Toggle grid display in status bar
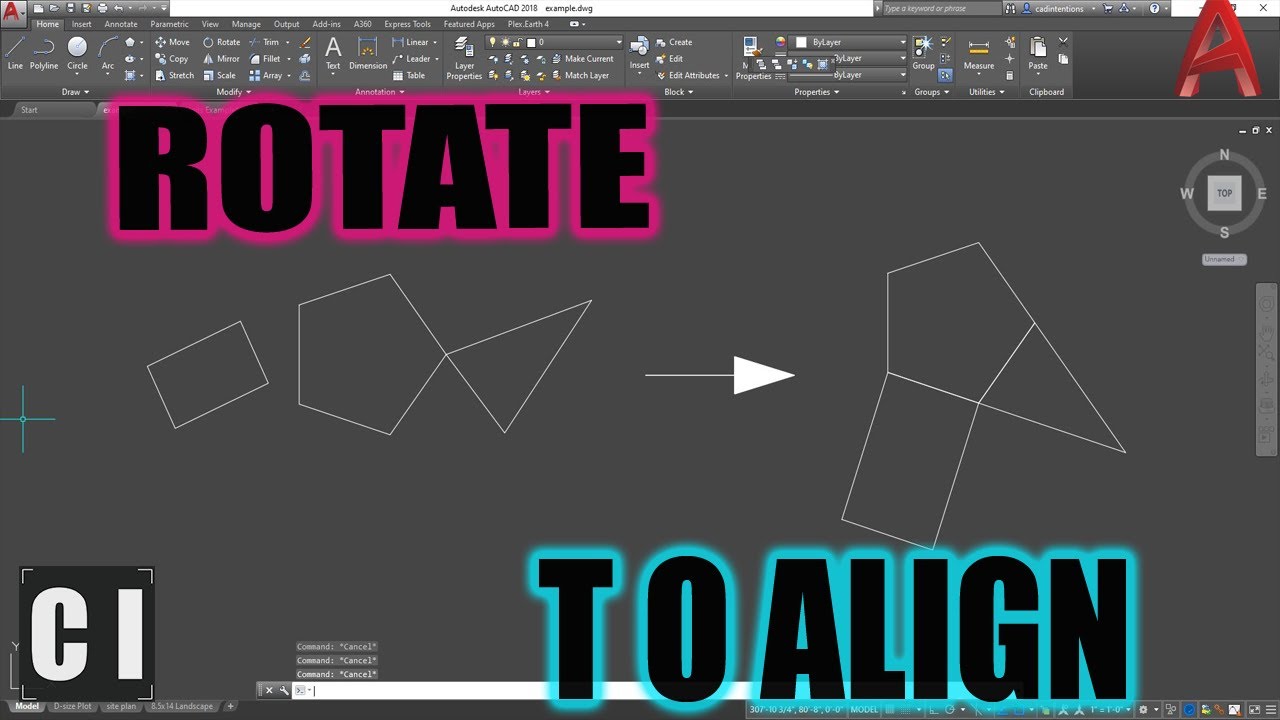This screenshot has height=720, width=1280. tap(890, 709)
